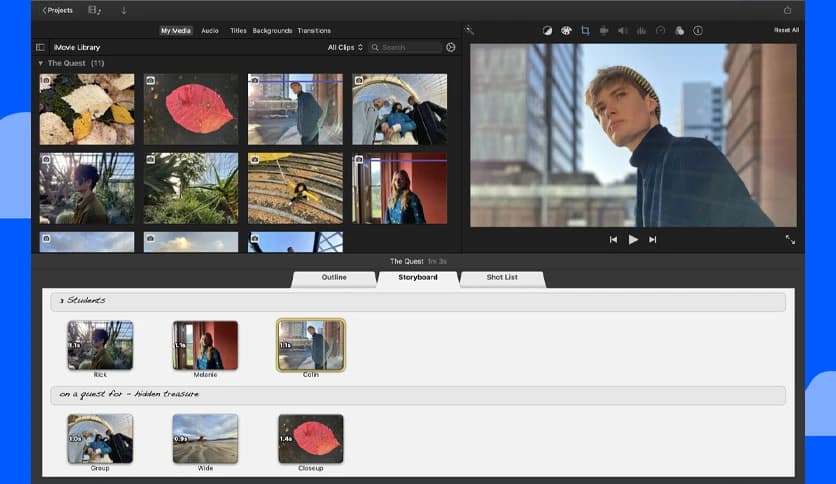The image size is (836, 484).
Task: Open the color correction palette tool
Action: tap(566, 30)
